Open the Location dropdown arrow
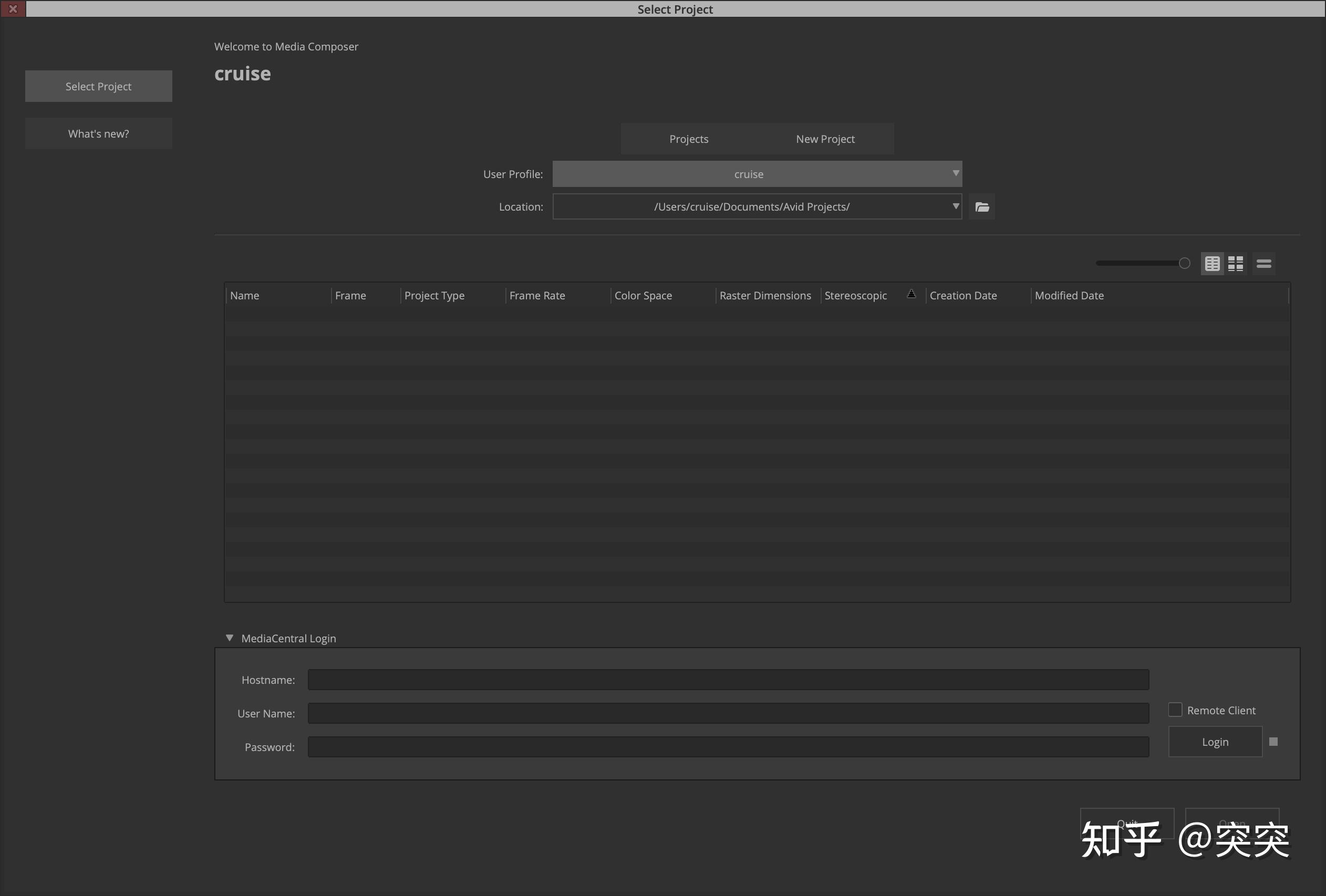1326x896 pixels. pyautogui.click(x=956, y=206)
